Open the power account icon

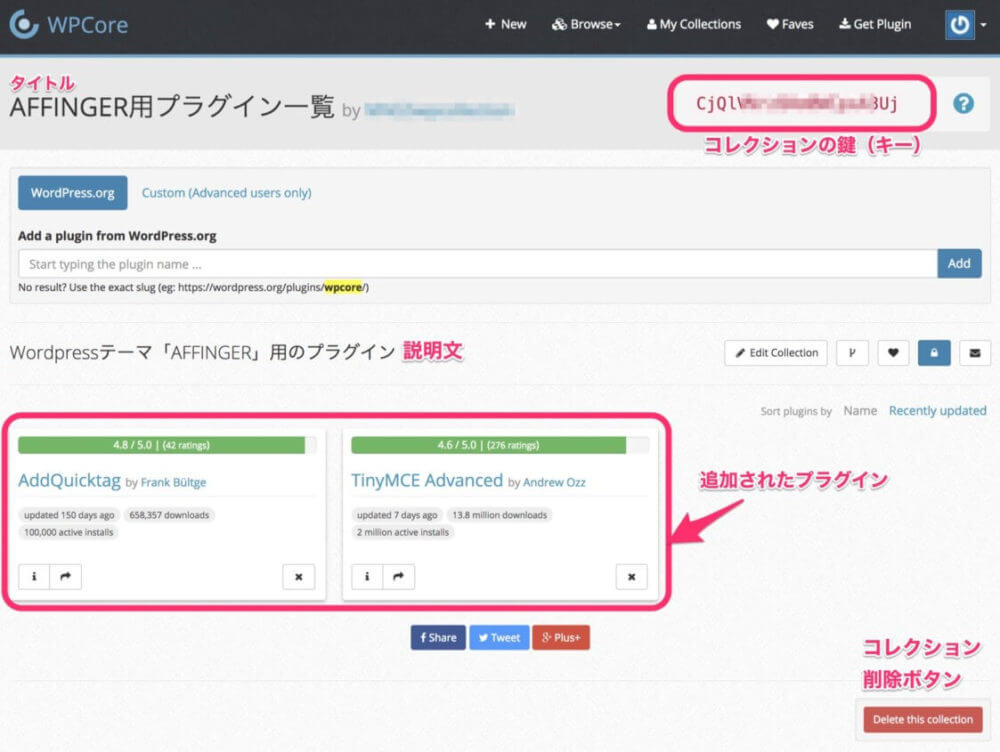(959, 24)
